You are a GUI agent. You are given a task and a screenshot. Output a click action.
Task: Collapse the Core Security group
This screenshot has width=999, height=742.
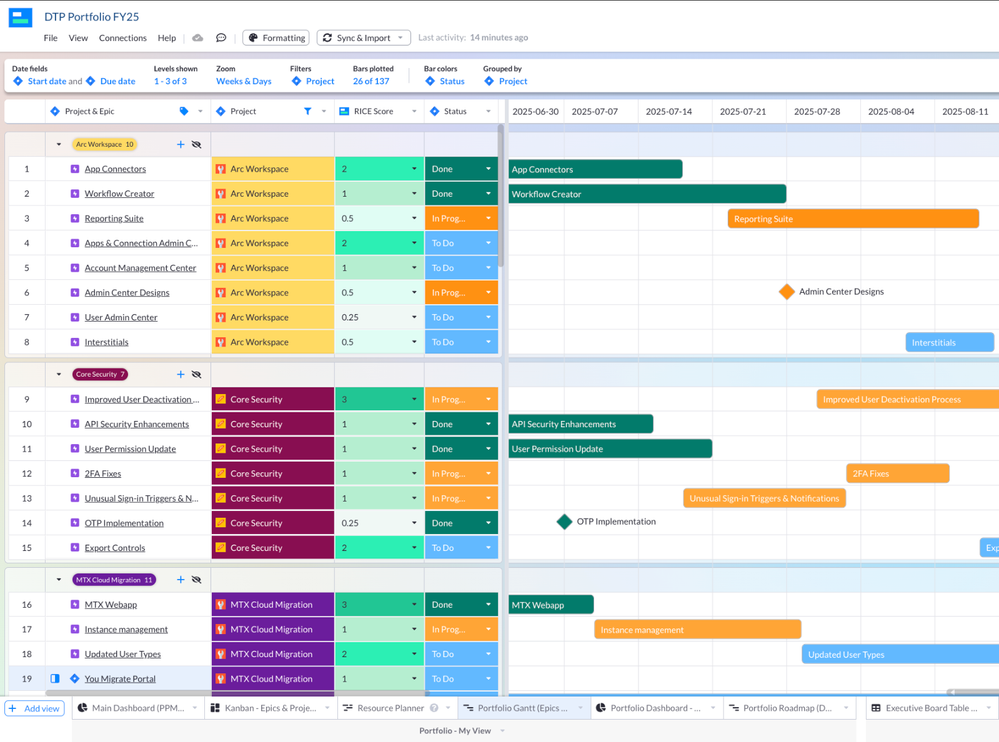coord(59,375)
